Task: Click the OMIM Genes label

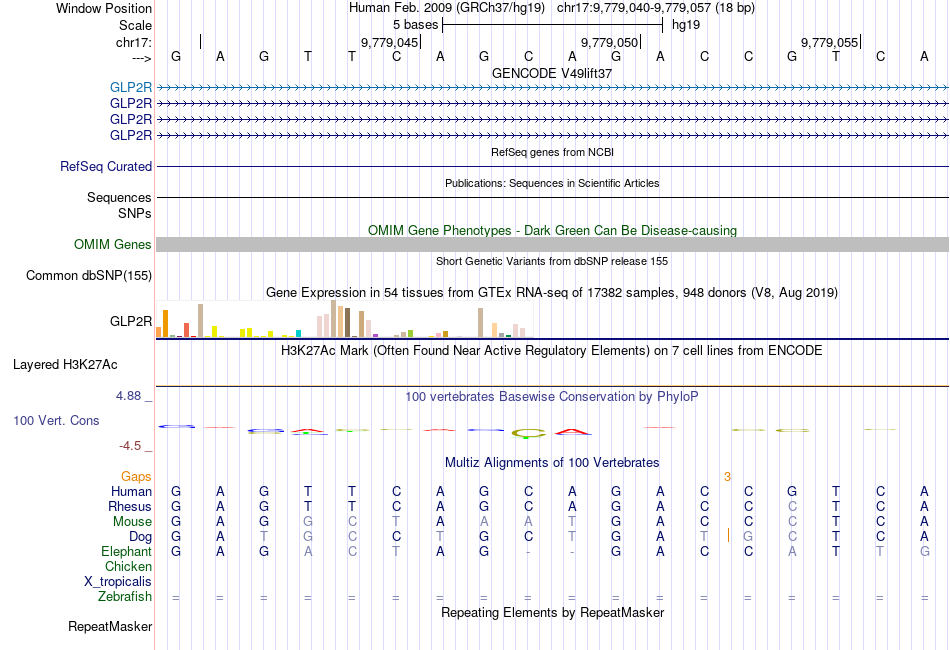Action: 113,245
